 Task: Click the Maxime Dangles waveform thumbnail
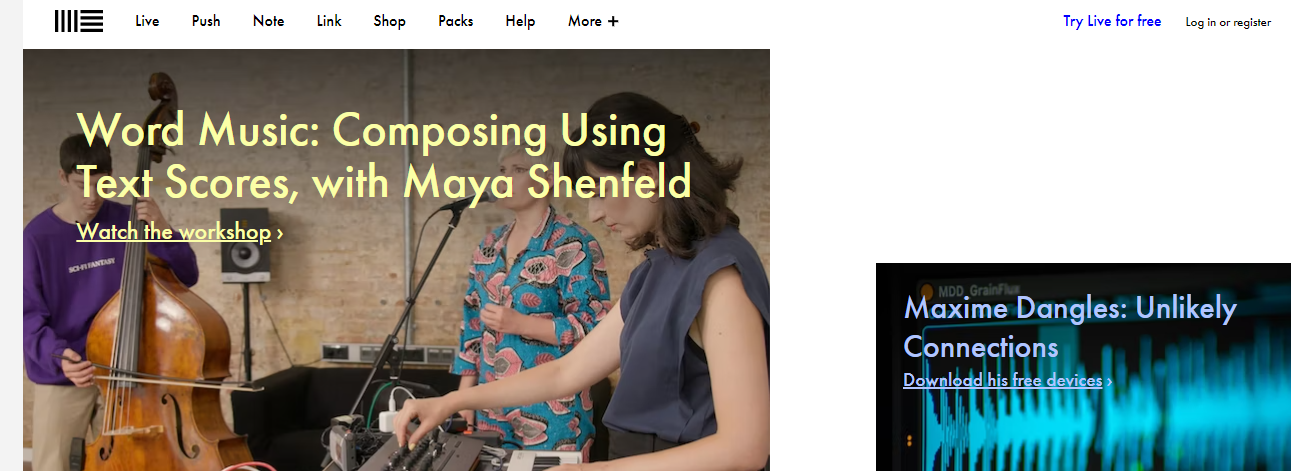pos(1083,367)
